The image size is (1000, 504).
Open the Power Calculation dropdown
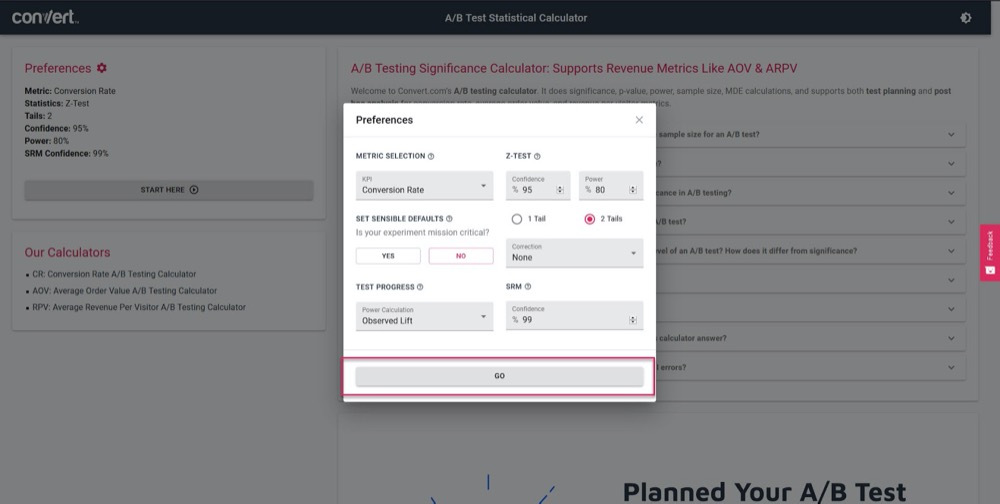[x=424, y=316]
